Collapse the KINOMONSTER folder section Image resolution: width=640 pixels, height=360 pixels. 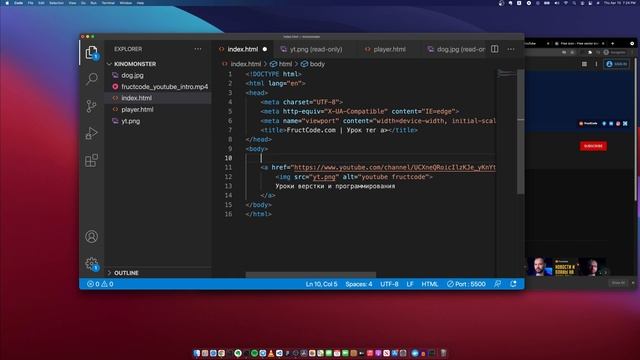click(x=135, y=64)
